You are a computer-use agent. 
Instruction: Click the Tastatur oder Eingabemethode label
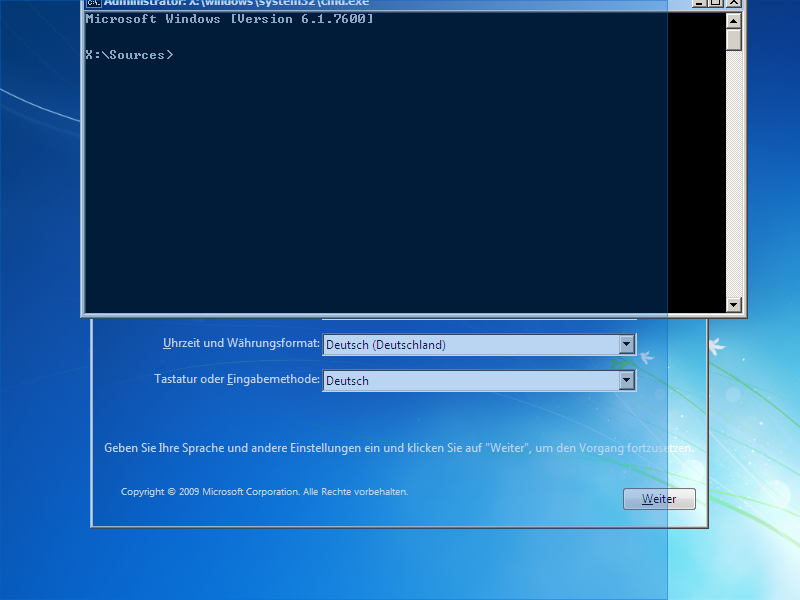pos(237,379)
